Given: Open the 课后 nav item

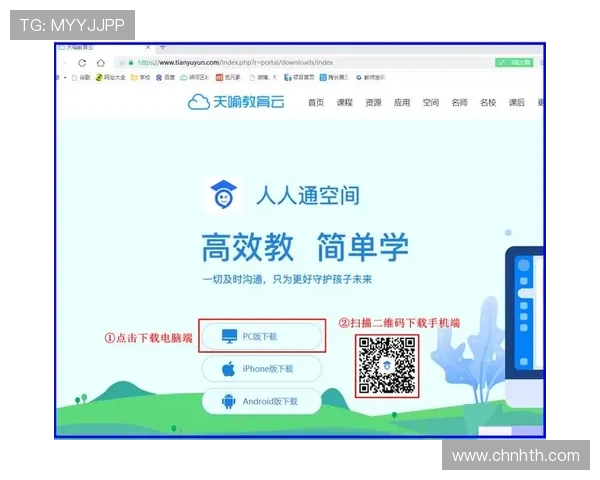Looking at the screenshot, I should (517, 103).
